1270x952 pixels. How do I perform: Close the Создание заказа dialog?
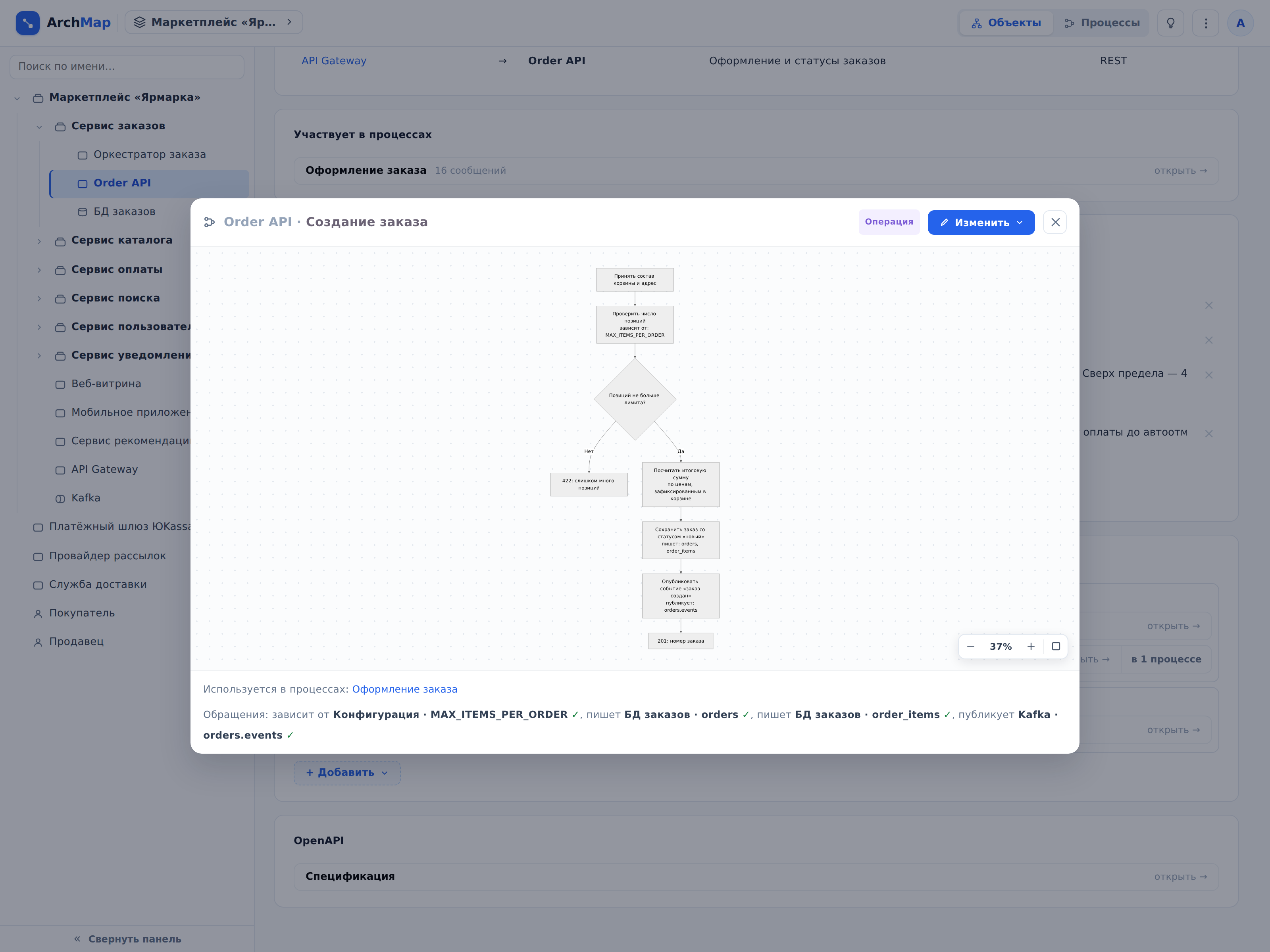[1055, 222]
